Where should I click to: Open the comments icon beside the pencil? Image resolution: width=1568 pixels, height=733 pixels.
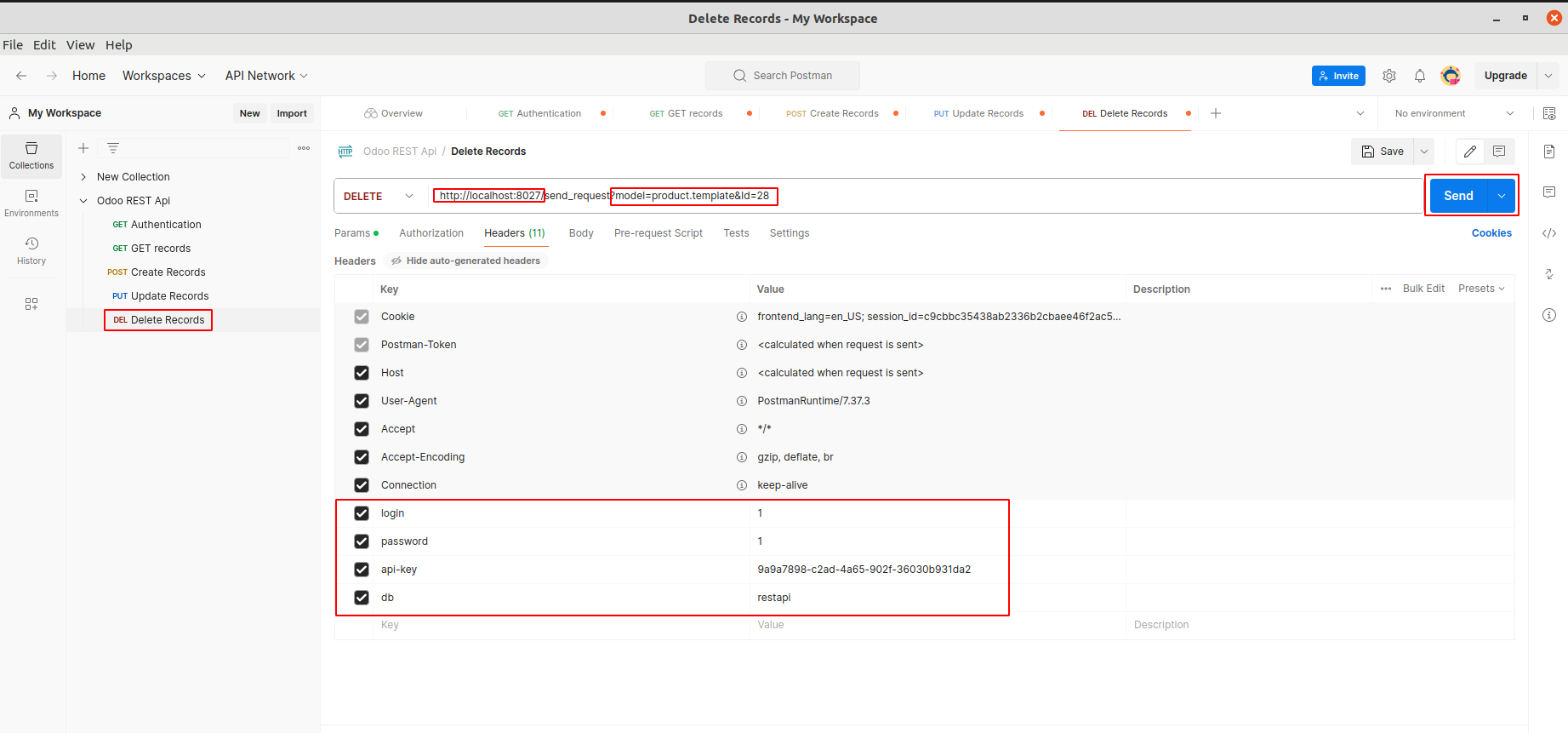[x=1499, y=152]
